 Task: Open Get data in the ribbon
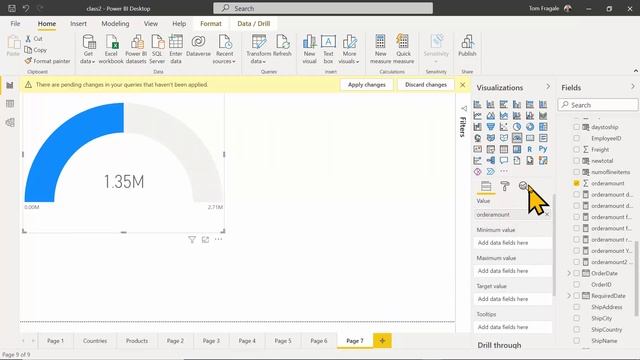88,49
